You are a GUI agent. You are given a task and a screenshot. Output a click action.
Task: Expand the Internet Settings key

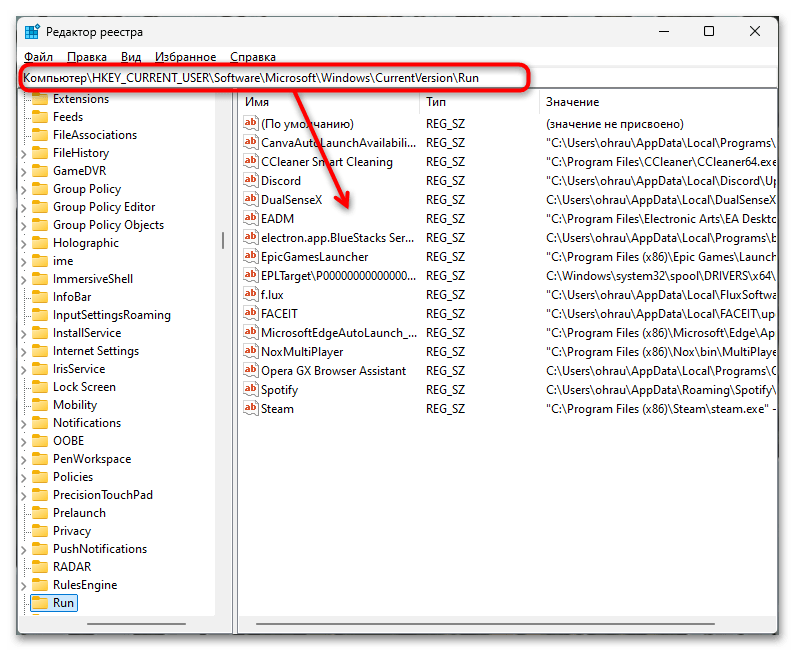pyautogui.click(x=24, y=351)
